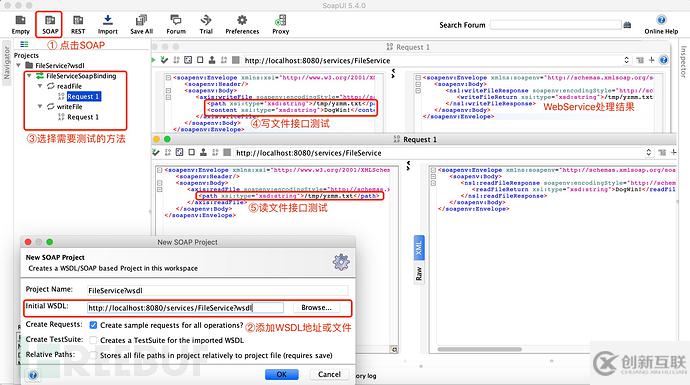Click horizontal scrollbar in readFile response pane
690x385 pixels.
tap(479, 349)
